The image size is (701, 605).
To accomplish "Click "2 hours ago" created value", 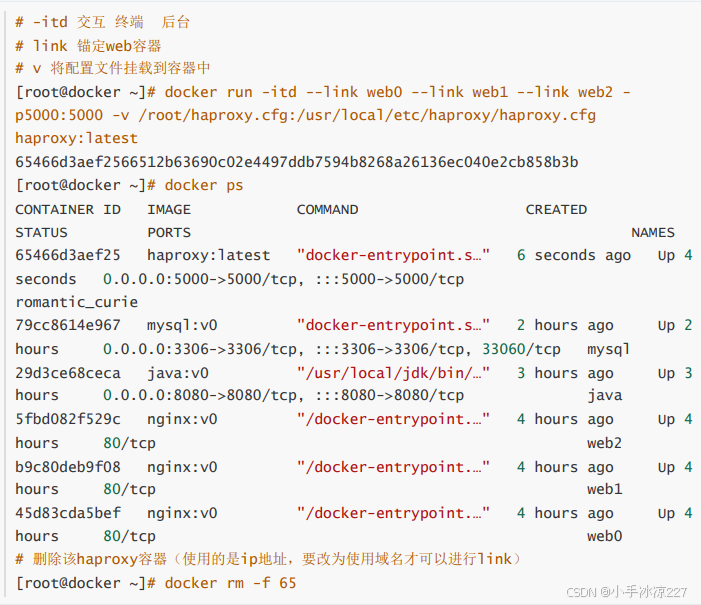I will pos(565,325).
